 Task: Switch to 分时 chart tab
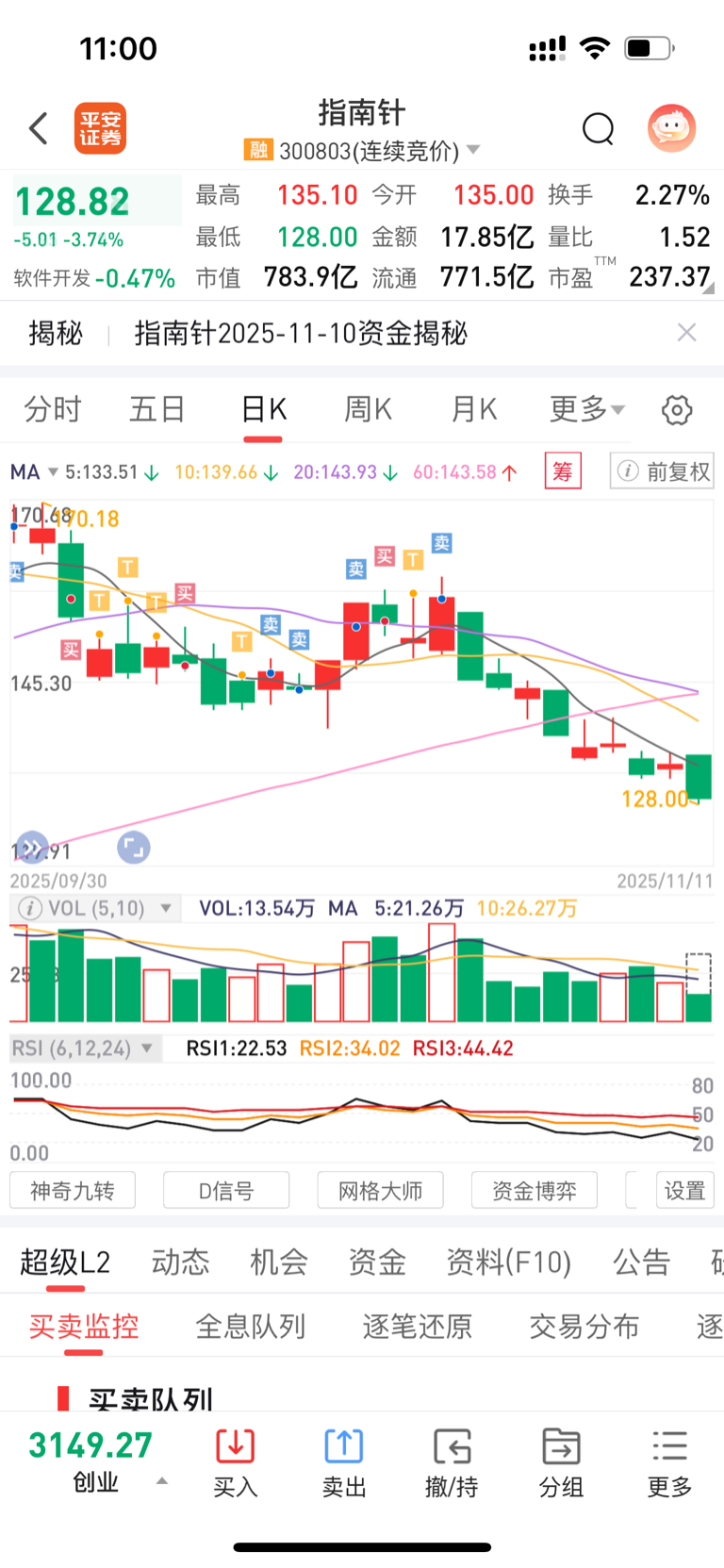tap(52, 409)
